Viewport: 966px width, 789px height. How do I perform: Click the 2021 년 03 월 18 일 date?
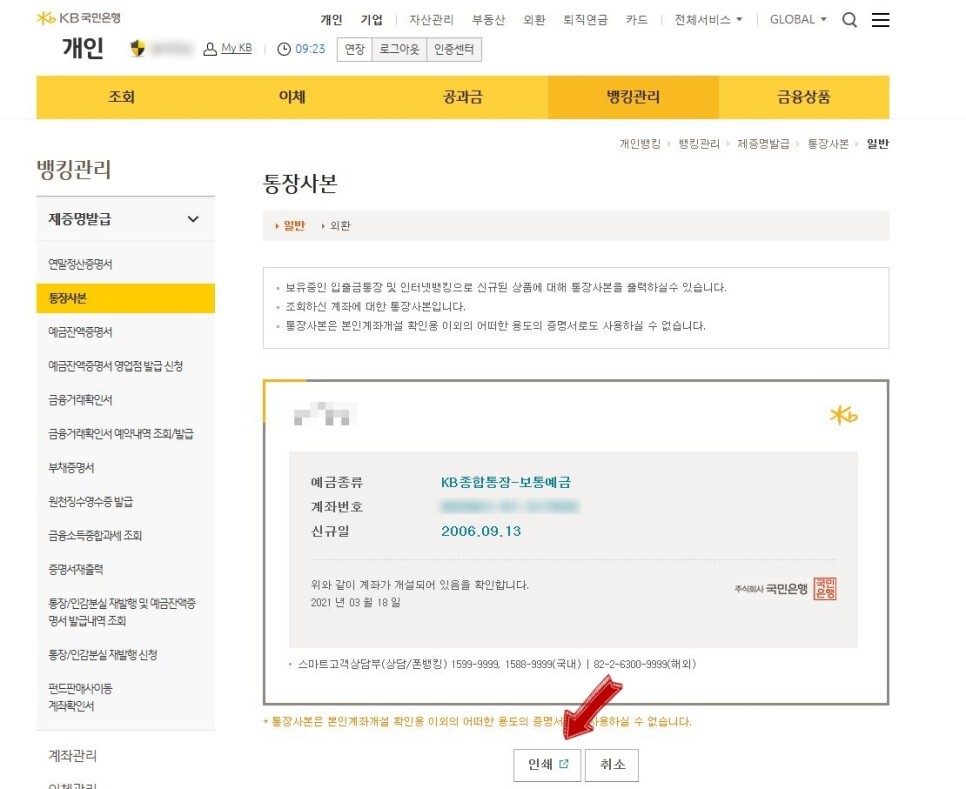[x=355, y=602]
